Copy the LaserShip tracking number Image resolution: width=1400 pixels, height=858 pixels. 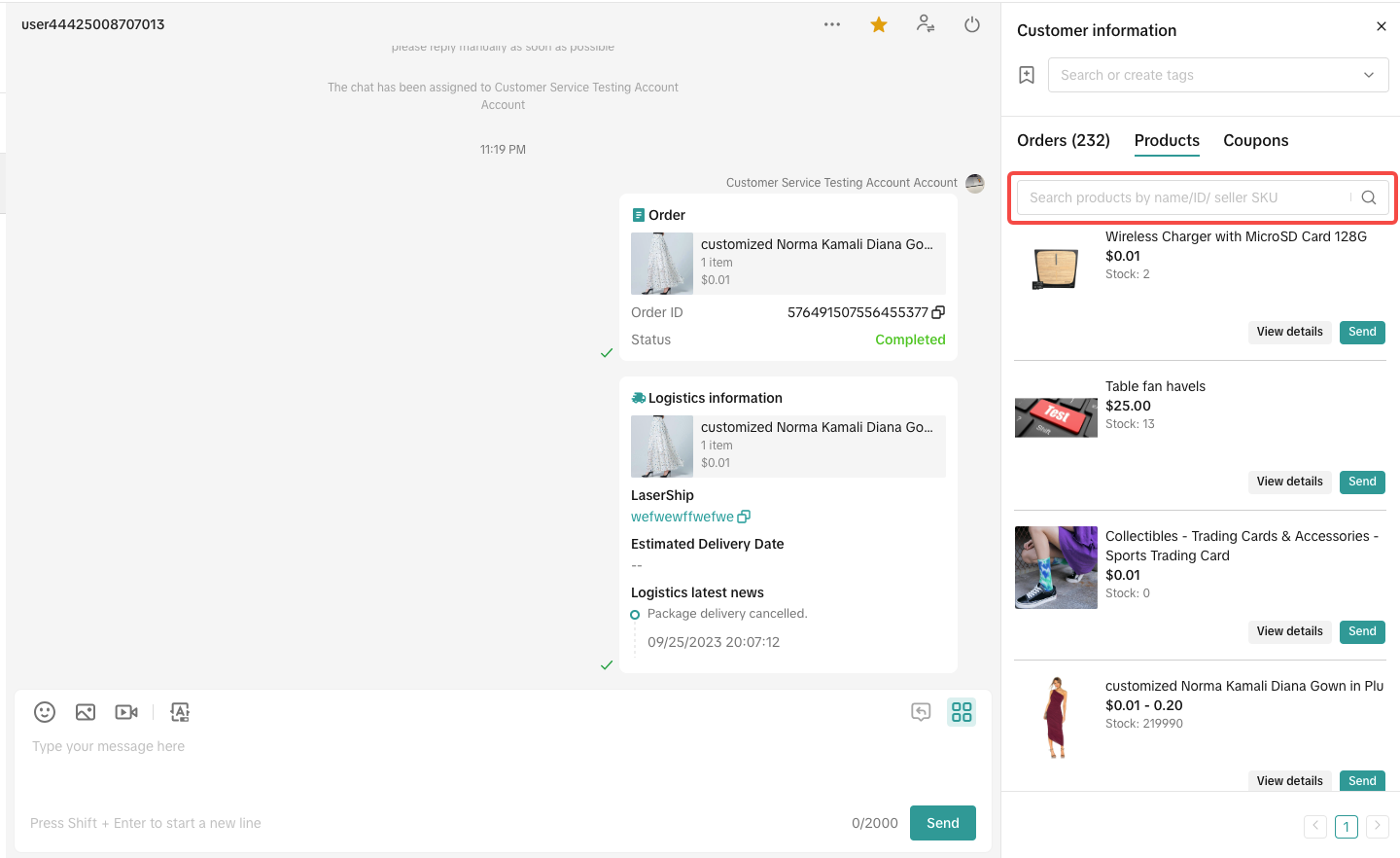pyautogui.click(x=744, y=517)
